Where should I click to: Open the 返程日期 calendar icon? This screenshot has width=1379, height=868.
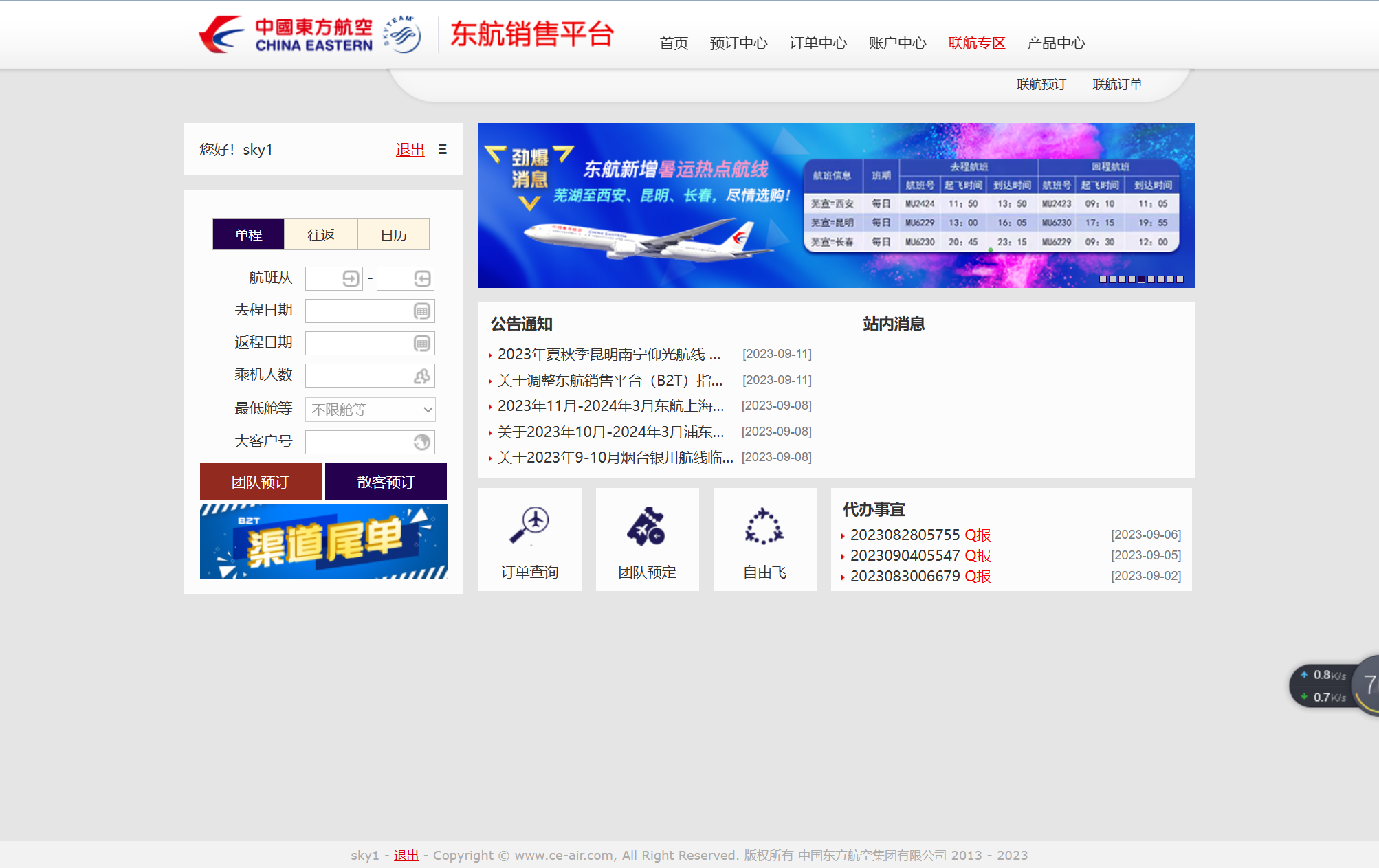coord(422,344)
